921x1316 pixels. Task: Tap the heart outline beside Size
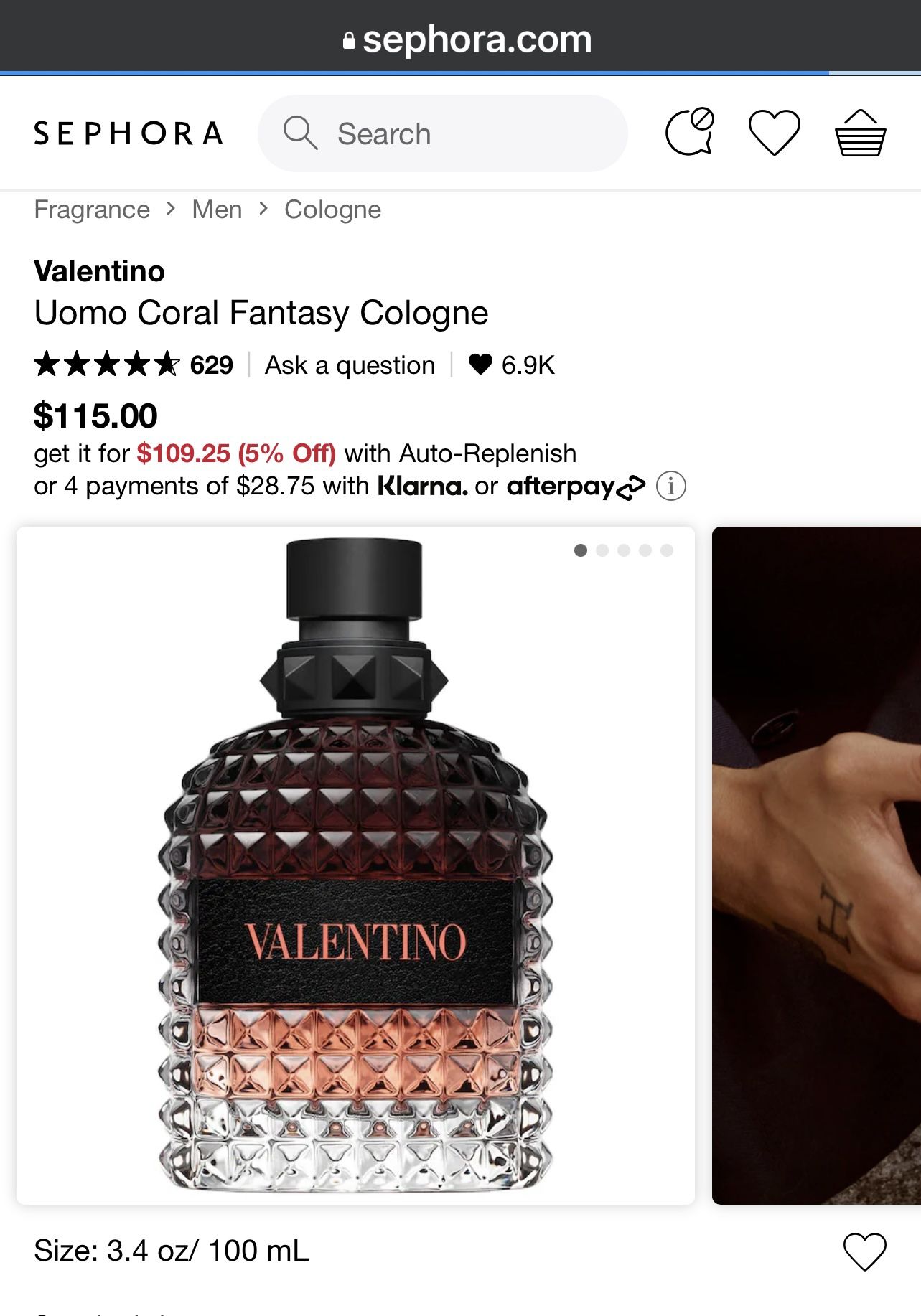point(864,1251)
